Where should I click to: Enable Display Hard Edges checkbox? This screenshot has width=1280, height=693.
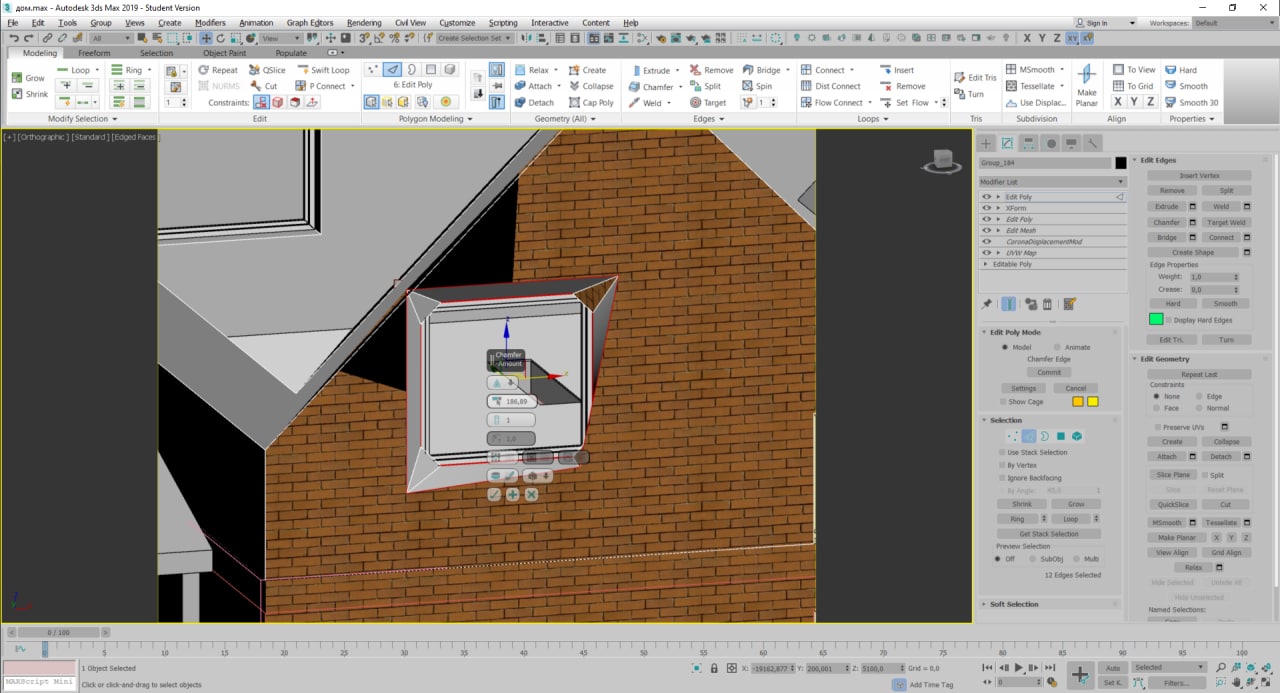(x=1168, y=320)
